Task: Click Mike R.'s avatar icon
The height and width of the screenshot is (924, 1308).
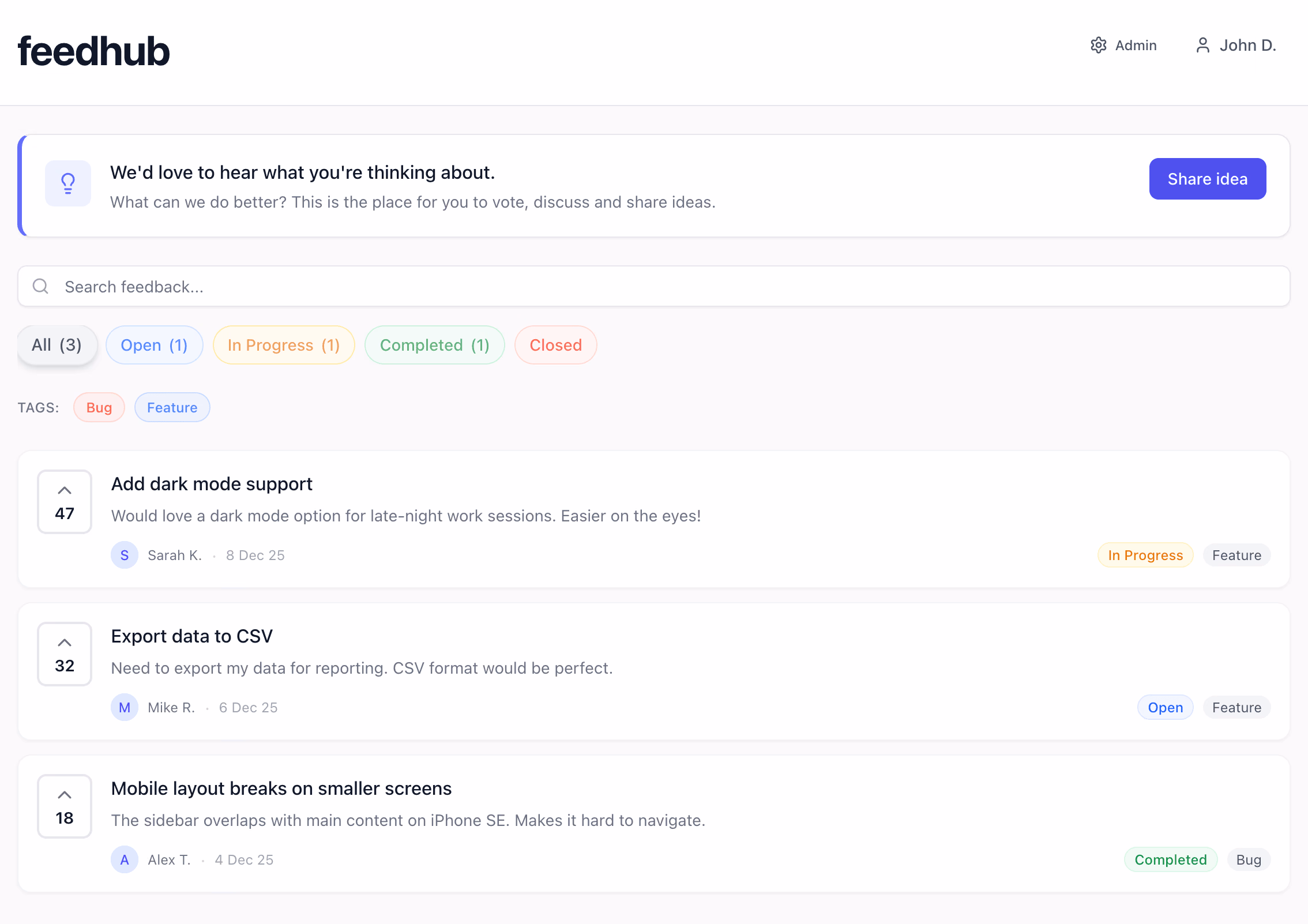Action: [x=124, y=707]
